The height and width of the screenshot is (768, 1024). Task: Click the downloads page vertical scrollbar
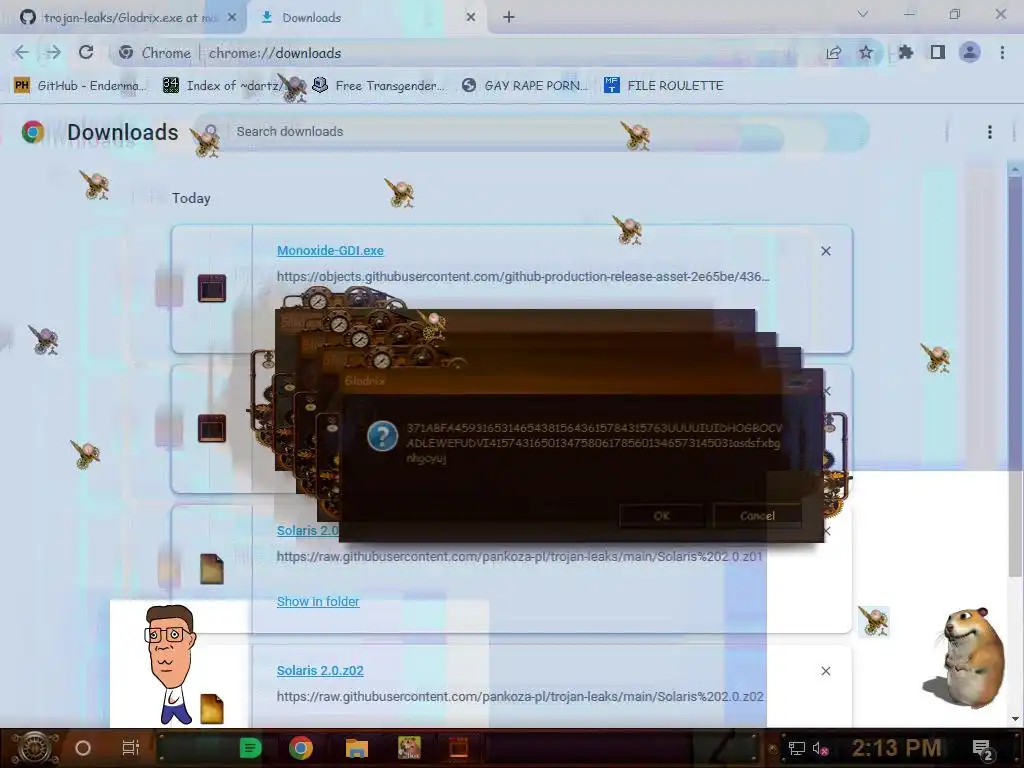click(1015, 376)
